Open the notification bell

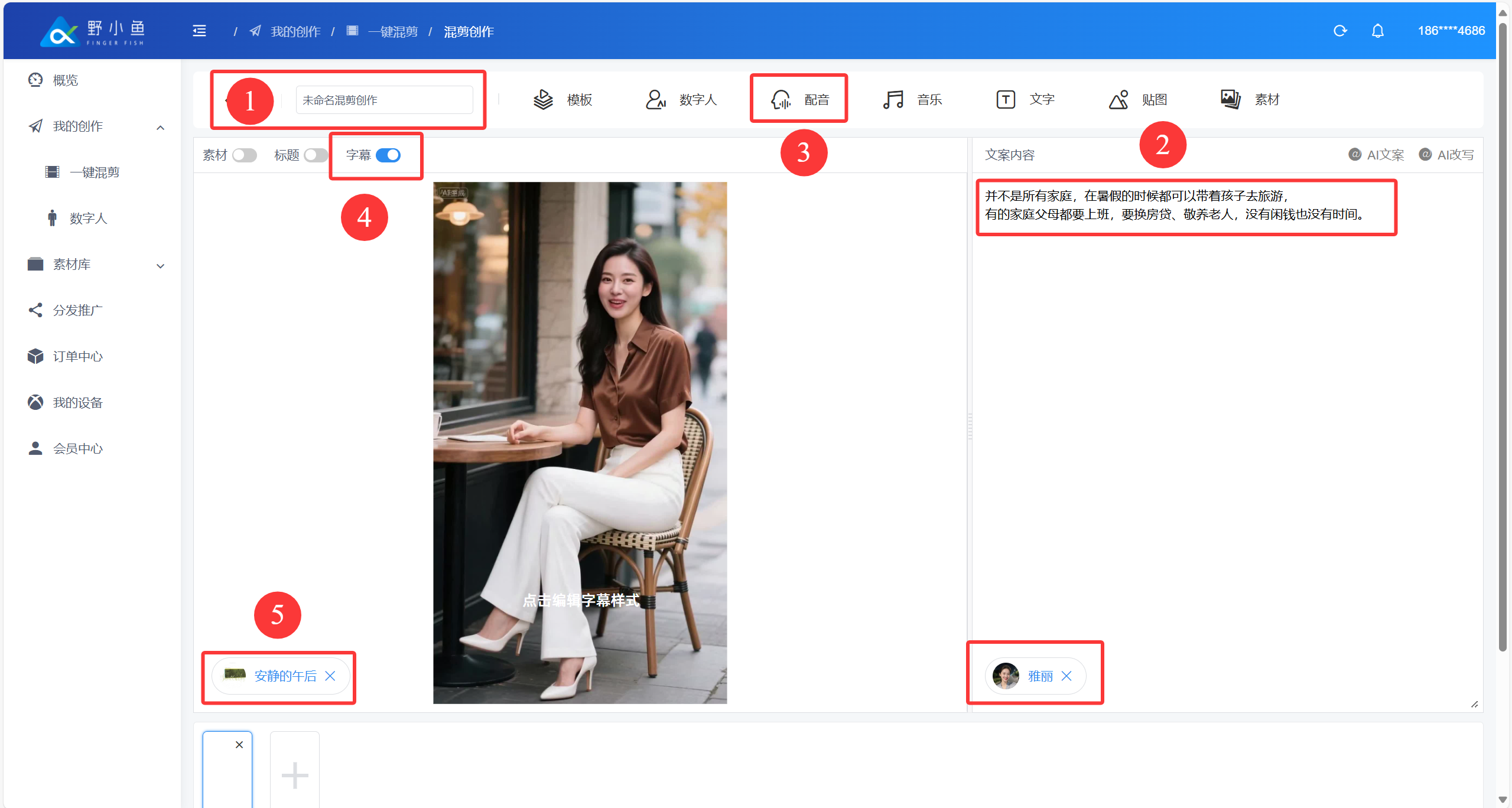click(1377, 31)
